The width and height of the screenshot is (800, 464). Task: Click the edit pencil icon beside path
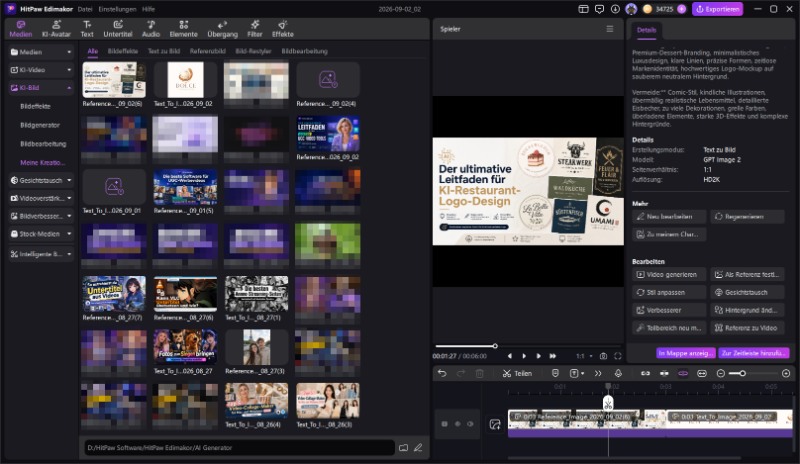click(x=418, y=448)
